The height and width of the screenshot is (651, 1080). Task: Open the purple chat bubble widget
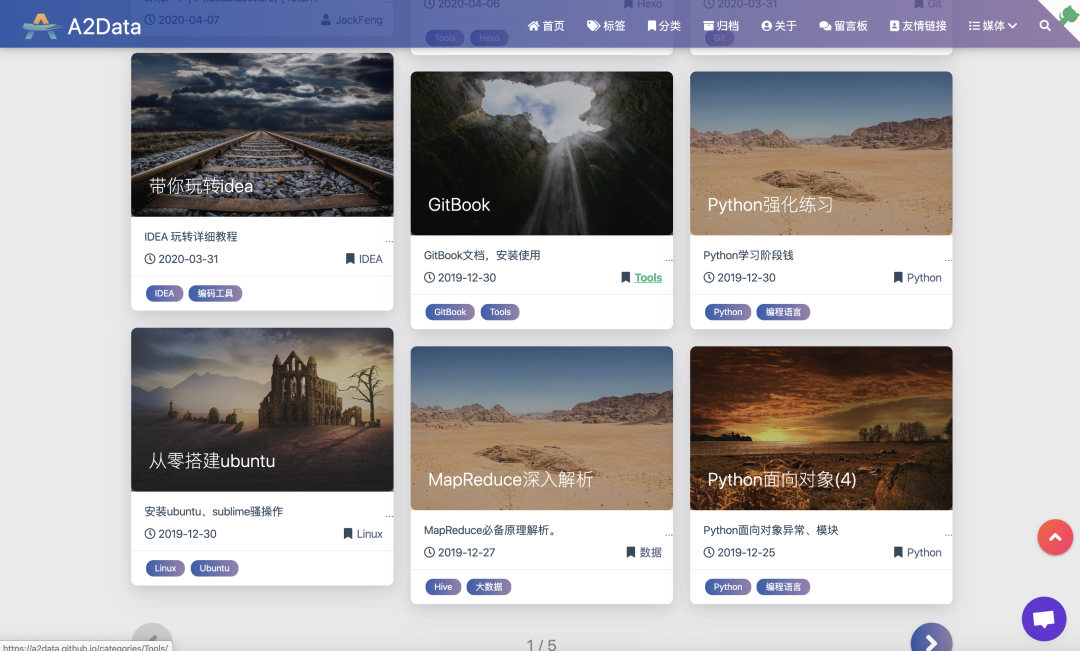coord(1044,619)
